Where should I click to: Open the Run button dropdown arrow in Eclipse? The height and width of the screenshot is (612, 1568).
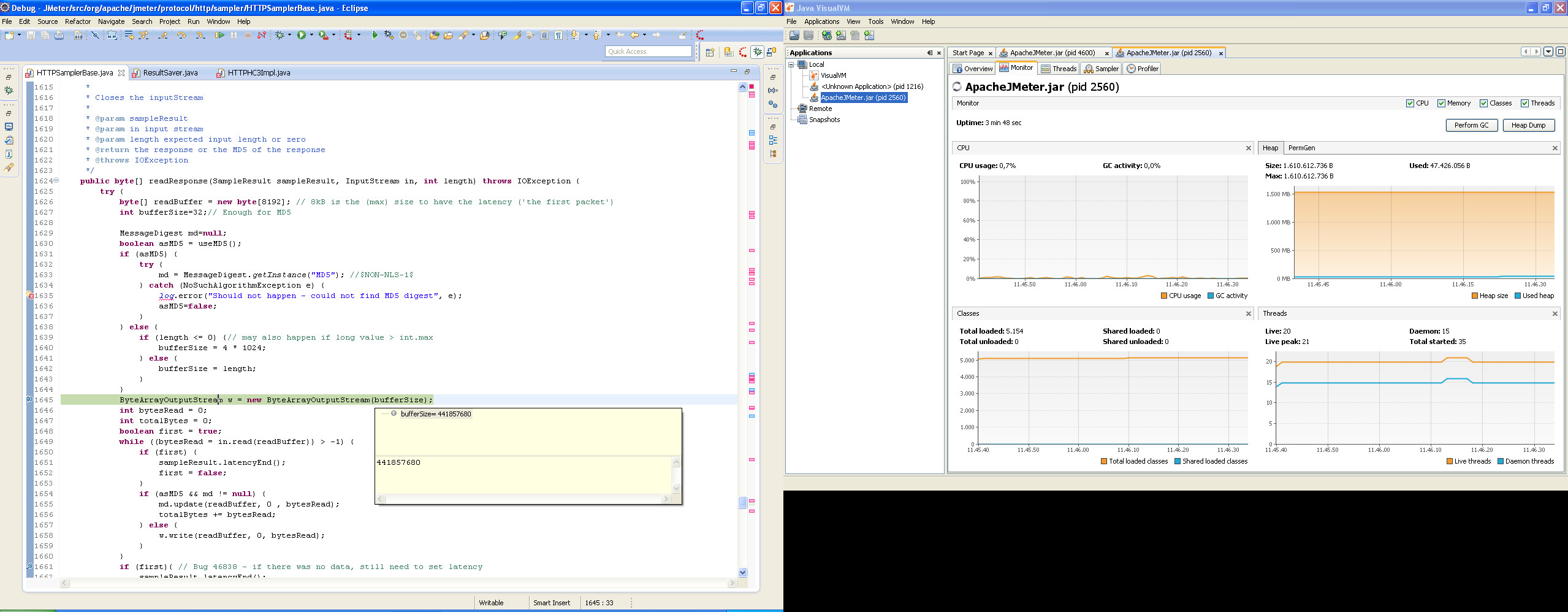(311, 36)
